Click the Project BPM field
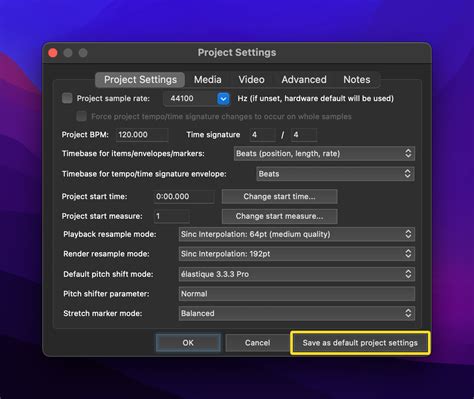 point(142,135)
